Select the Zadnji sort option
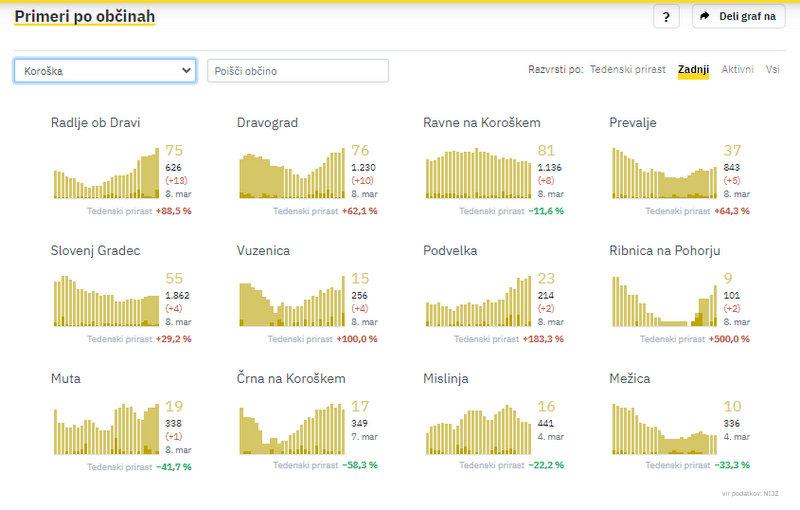 (693, 70)
